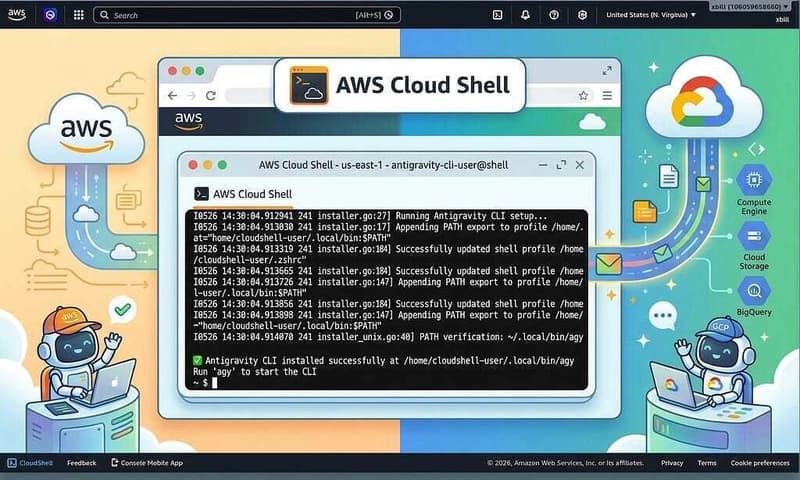
Task: Click the aws cloud logo on the left
Action: [x=86, y=130]
